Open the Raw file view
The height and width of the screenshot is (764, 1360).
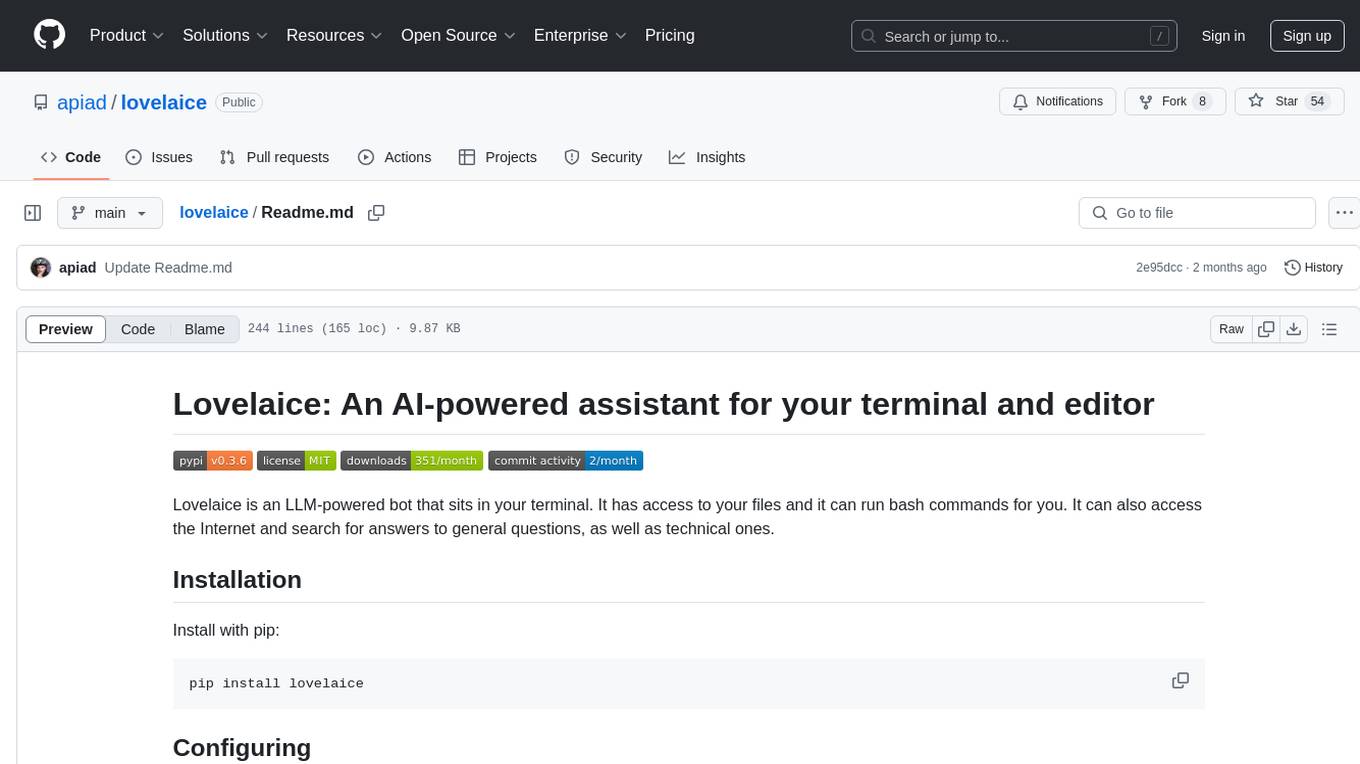(x=1231, y=329)
